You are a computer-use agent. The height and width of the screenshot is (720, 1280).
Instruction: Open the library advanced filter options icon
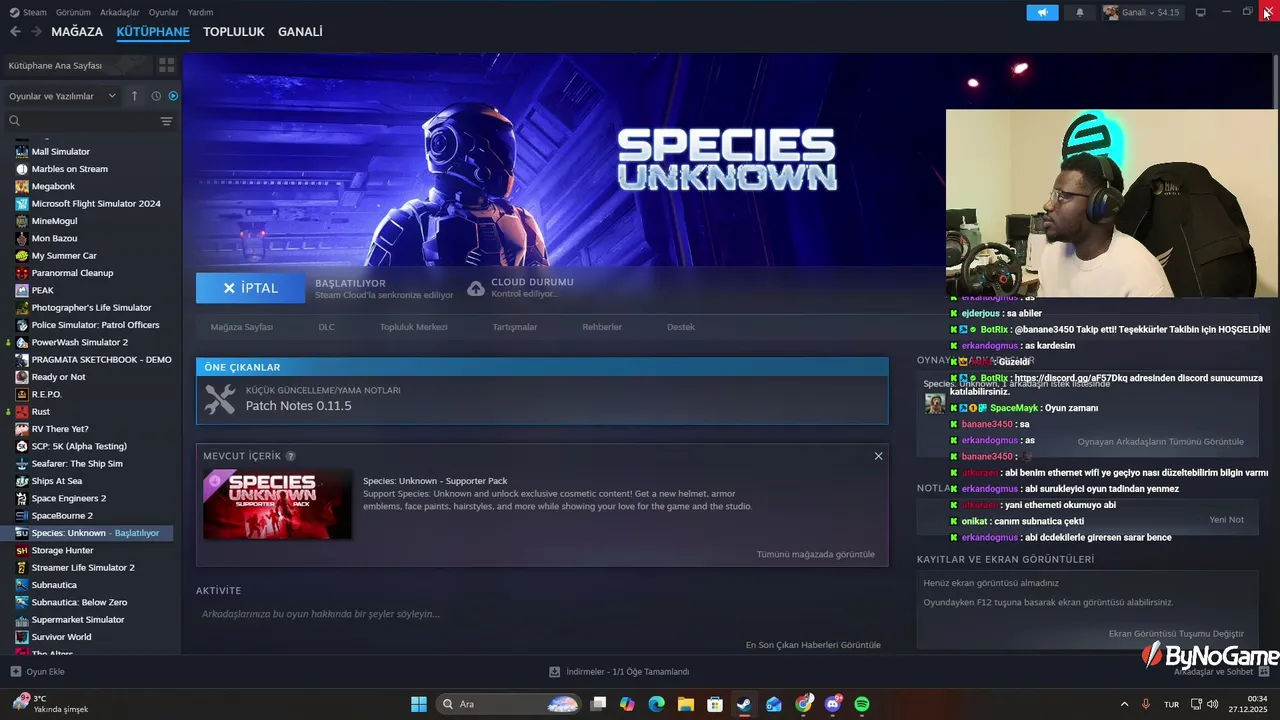[166, 121]
